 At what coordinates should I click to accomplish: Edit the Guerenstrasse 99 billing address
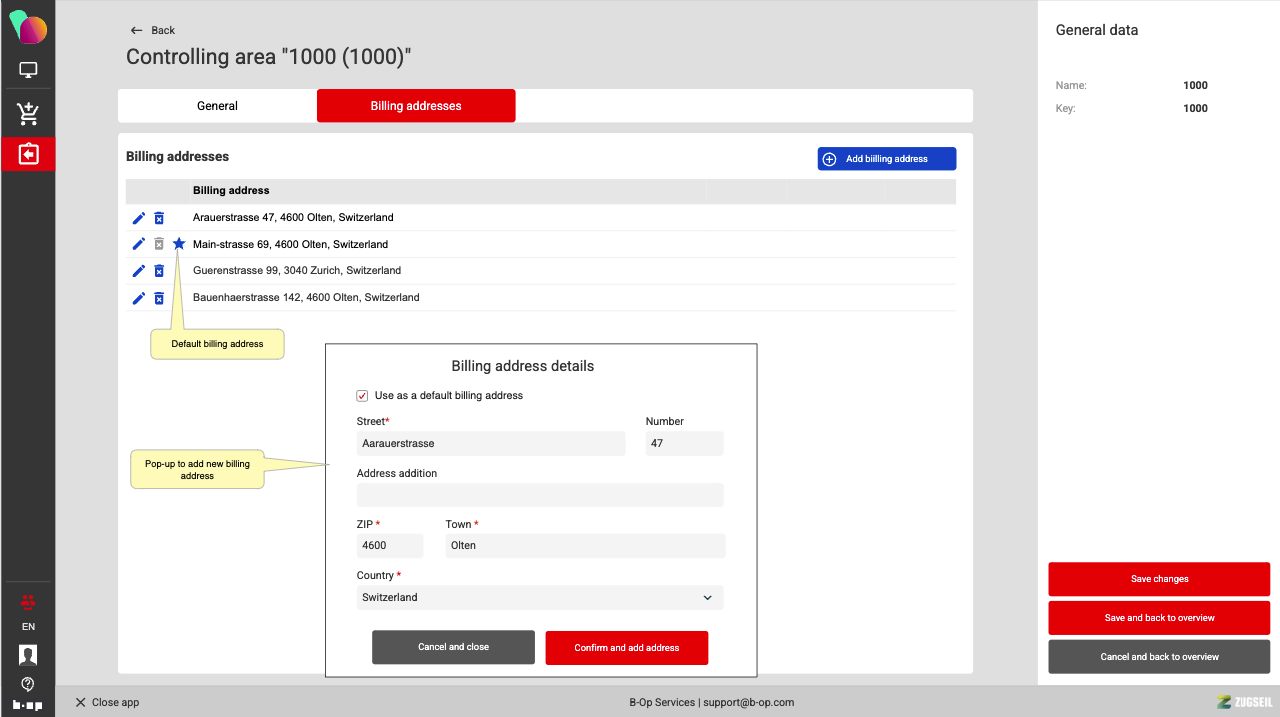coord(139,271)
